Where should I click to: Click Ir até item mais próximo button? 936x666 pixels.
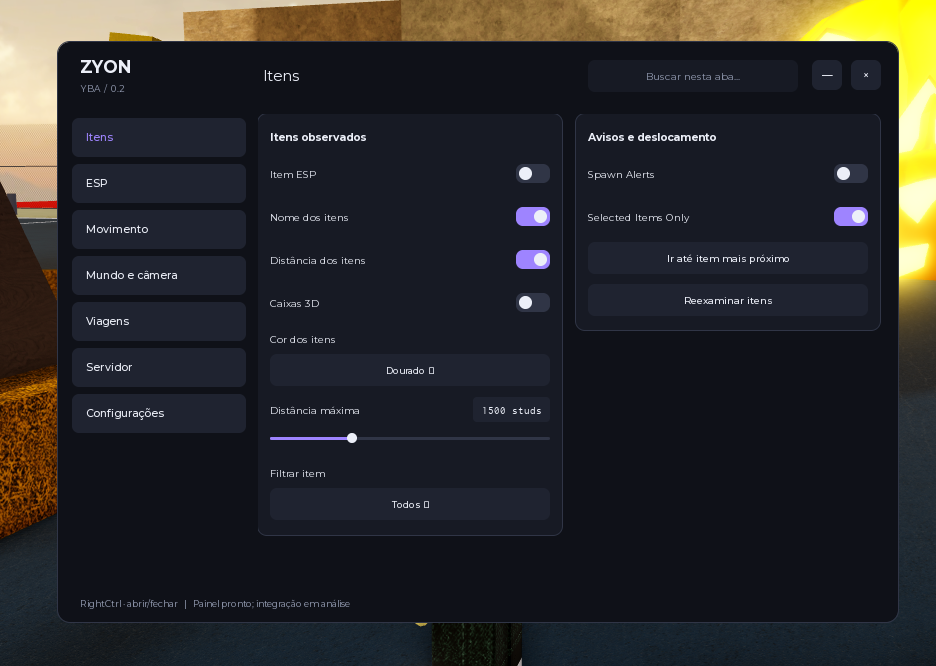click(x=728, y=258)
